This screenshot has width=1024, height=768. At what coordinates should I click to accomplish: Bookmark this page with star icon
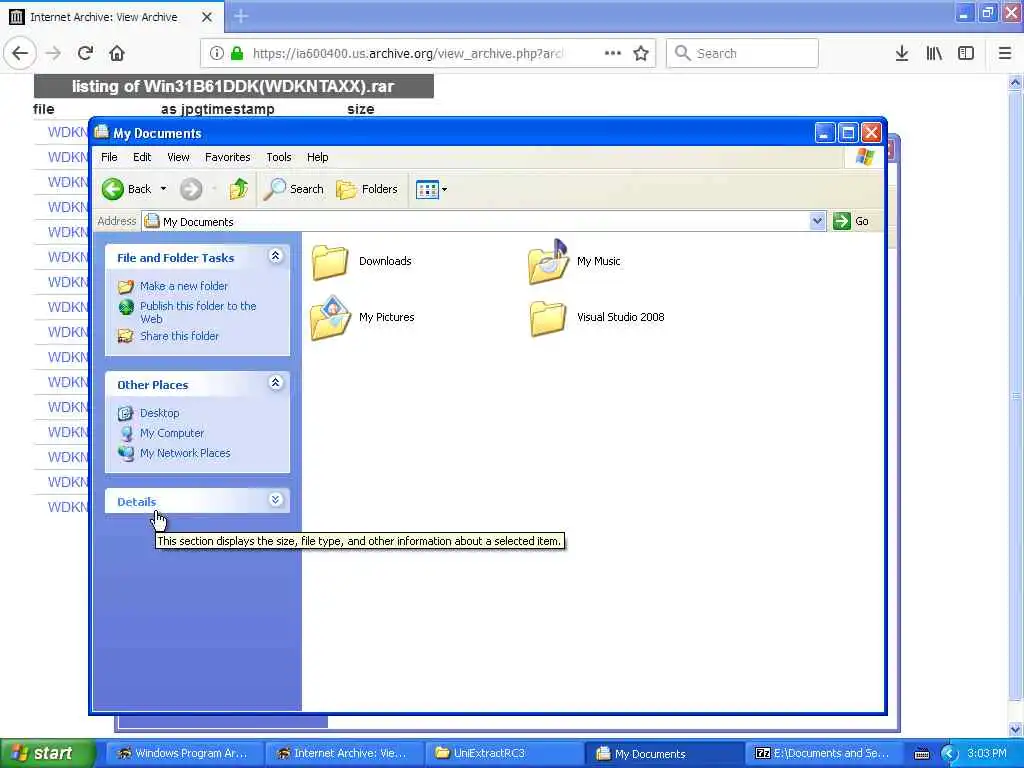[x=641, y=54]
